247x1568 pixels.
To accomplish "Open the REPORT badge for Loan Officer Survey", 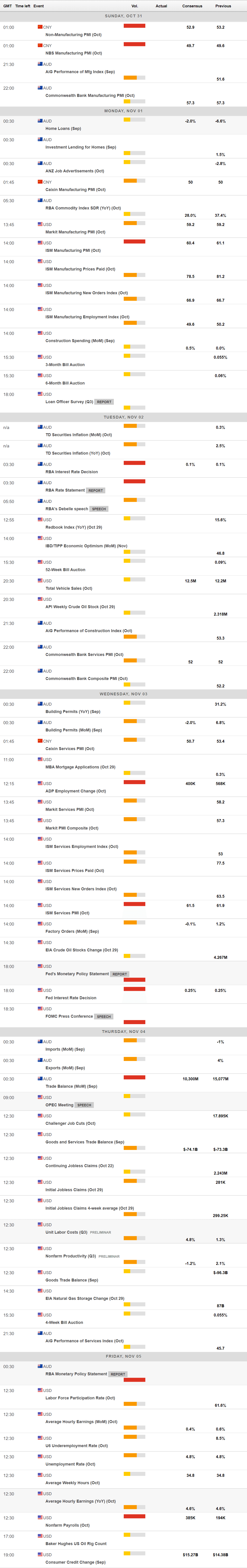I will pos(104,402).
